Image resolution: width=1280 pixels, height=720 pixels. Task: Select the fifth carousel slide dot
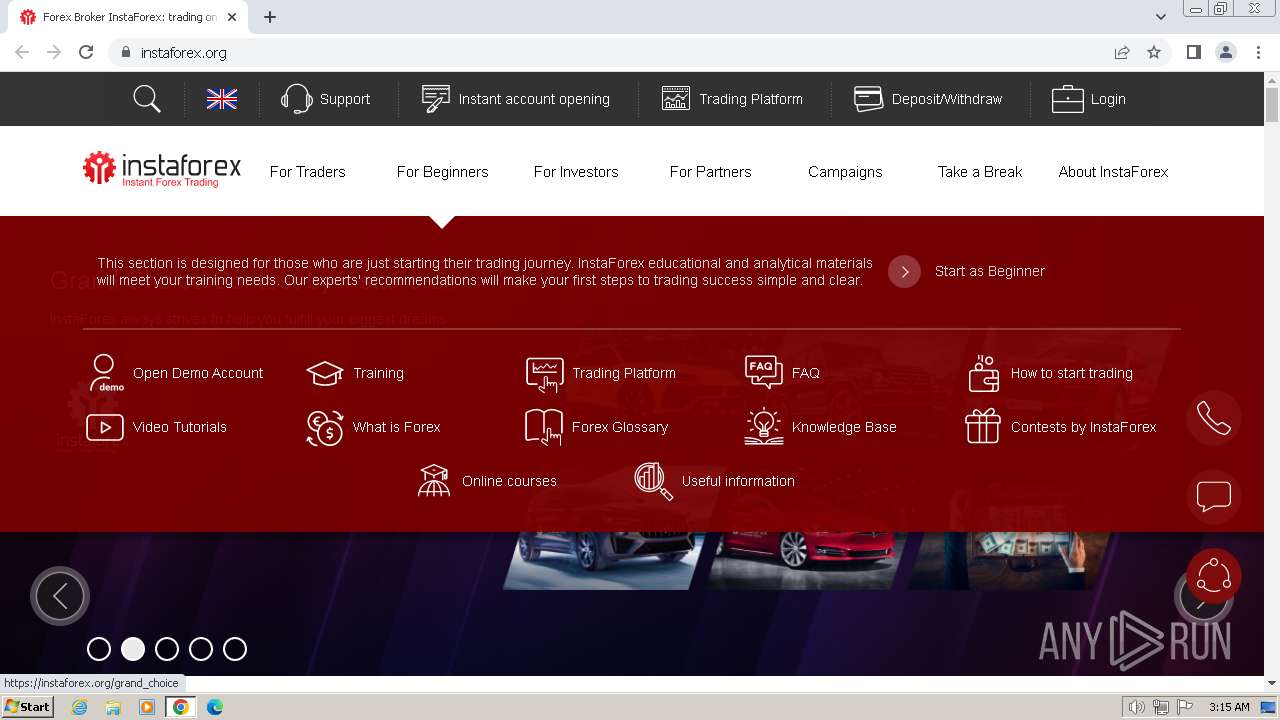click(x=235, y=649)
